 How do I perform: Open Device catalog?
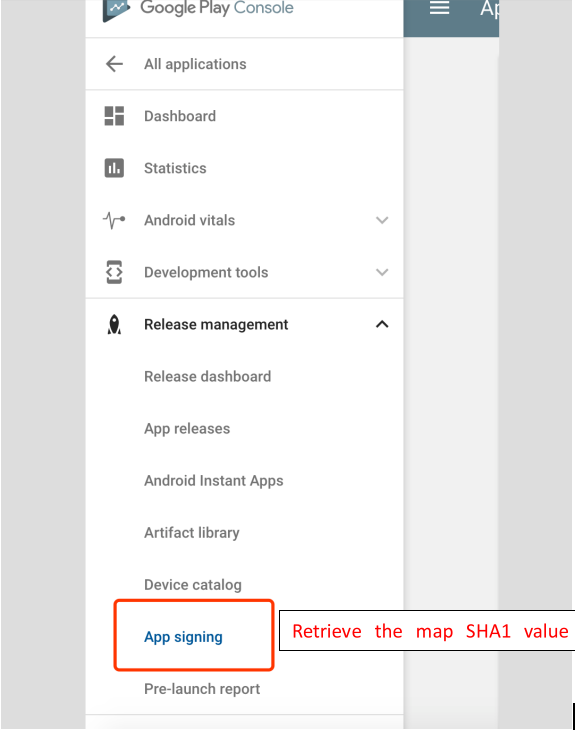click(193, 585)
